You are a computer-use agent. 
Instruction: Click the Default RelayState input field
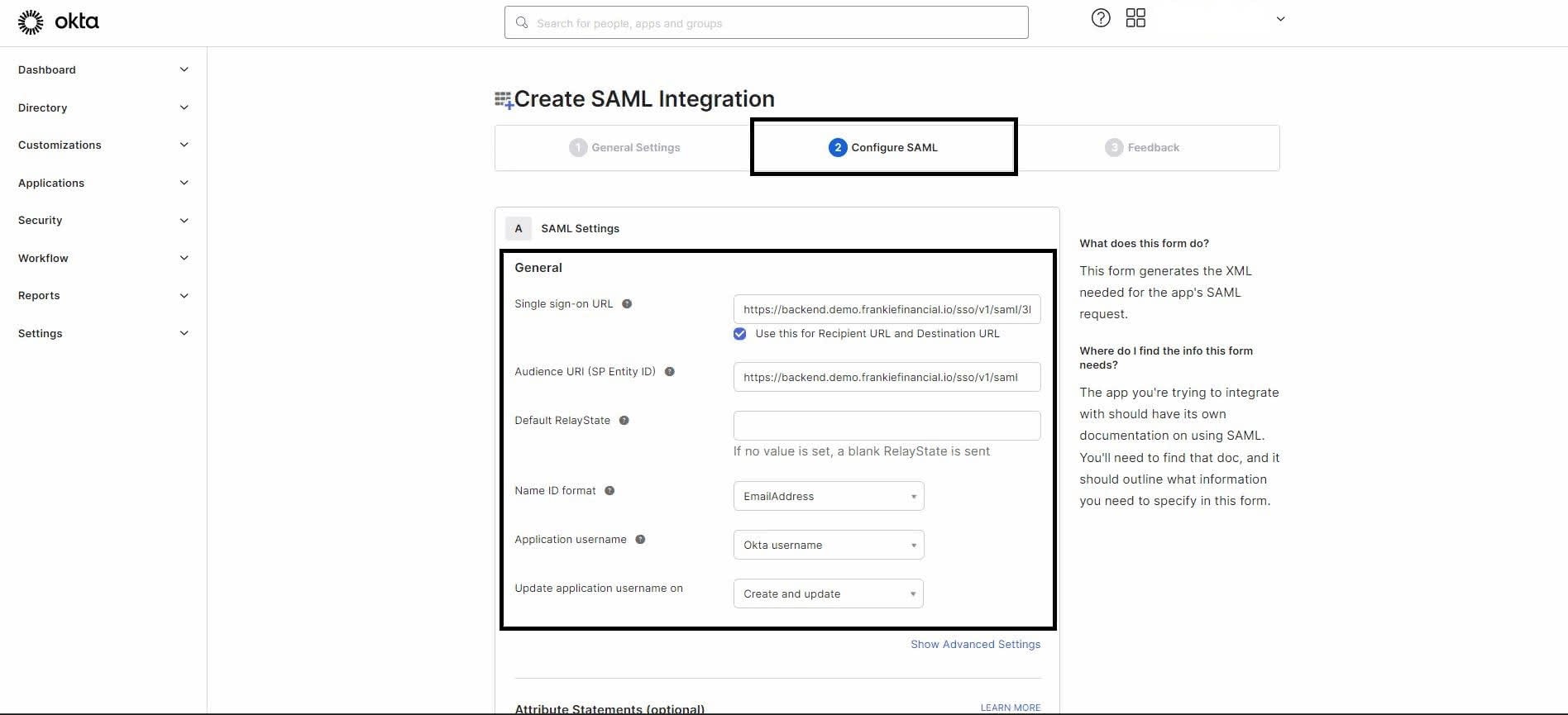(887, 426)
